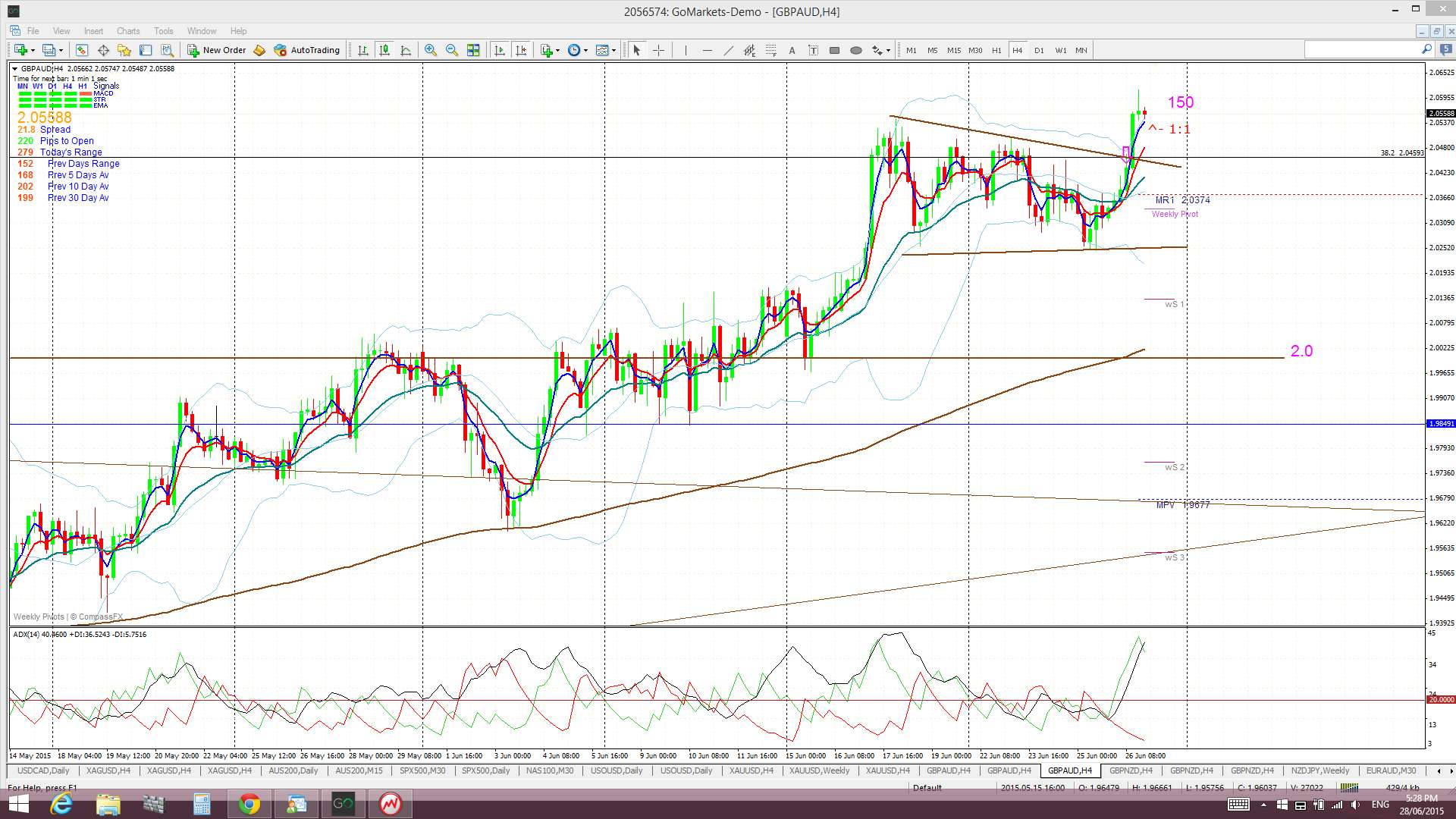Click the New Order button
This screenshot has height=819, width=1456.
(217, 50)
